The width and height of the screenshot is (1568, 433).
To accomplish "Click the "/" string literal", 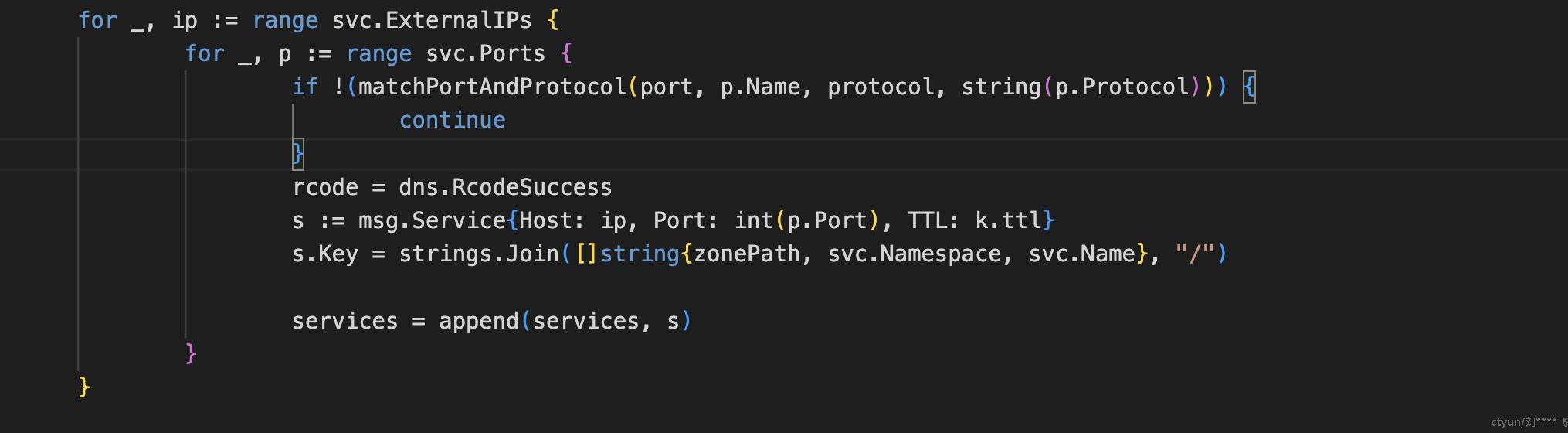I will (1196, 254).
